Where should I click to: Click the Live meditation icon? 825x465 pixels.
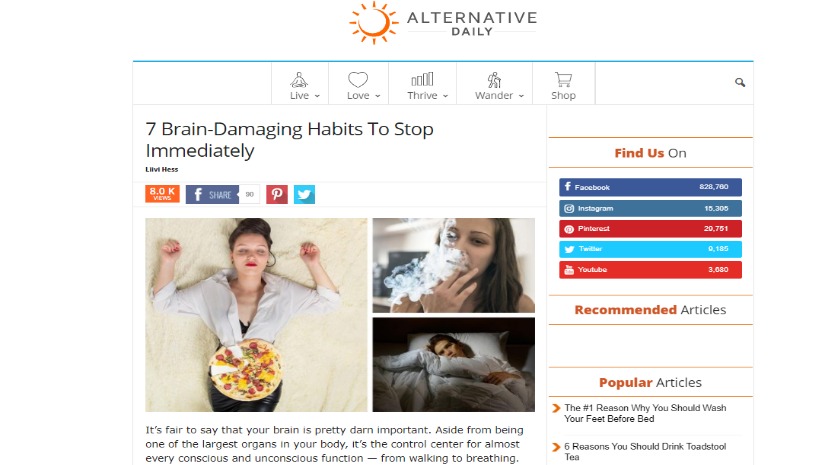pyautogui.click(x=299, y=79)
